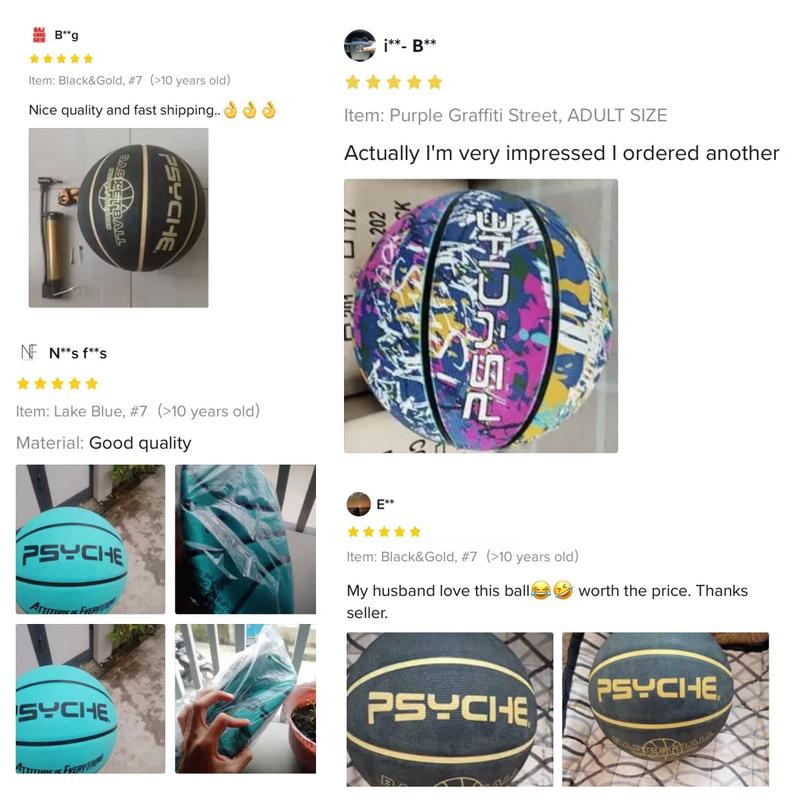Open second Lake Blue ball photo on ground
Screen dimensions: 800x800
pyautogui.click(x=90, y=698)
